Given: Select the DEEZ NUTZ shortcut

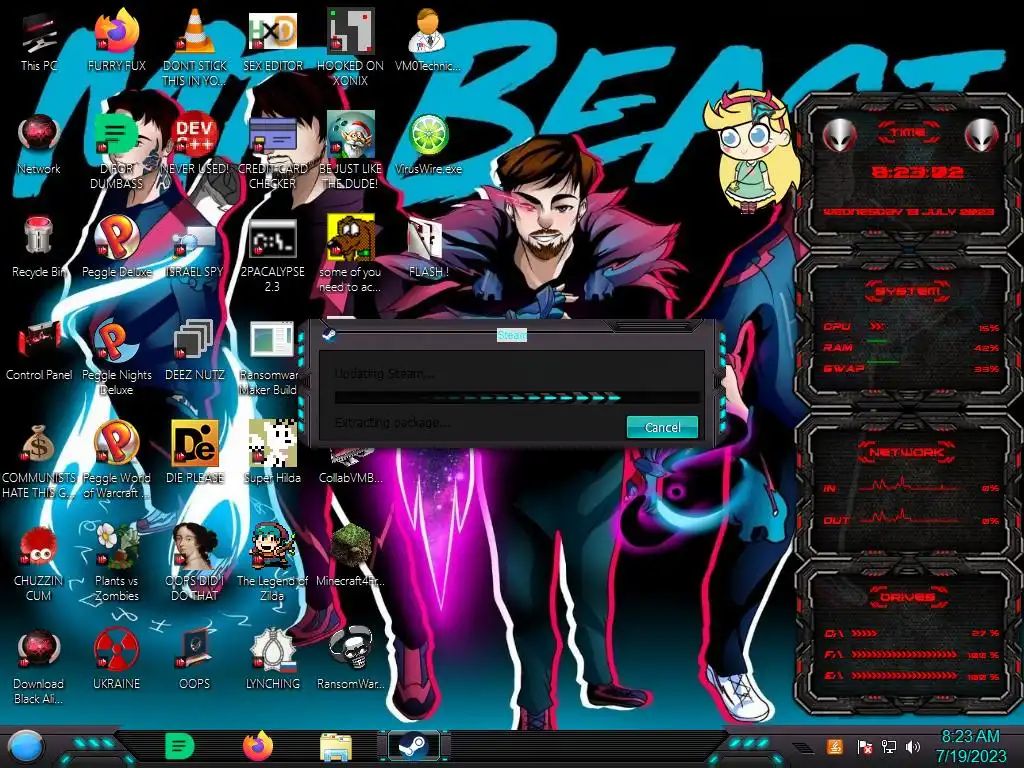Looking at the screenshot, I should (x=195, y=351).
